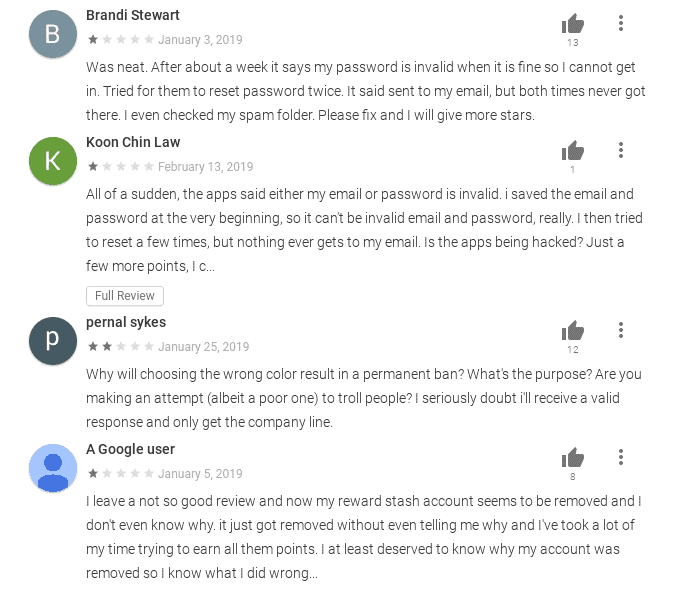Open options menu for Brandi Stewart's review
The image size is (676, 591).
(621, 23)
